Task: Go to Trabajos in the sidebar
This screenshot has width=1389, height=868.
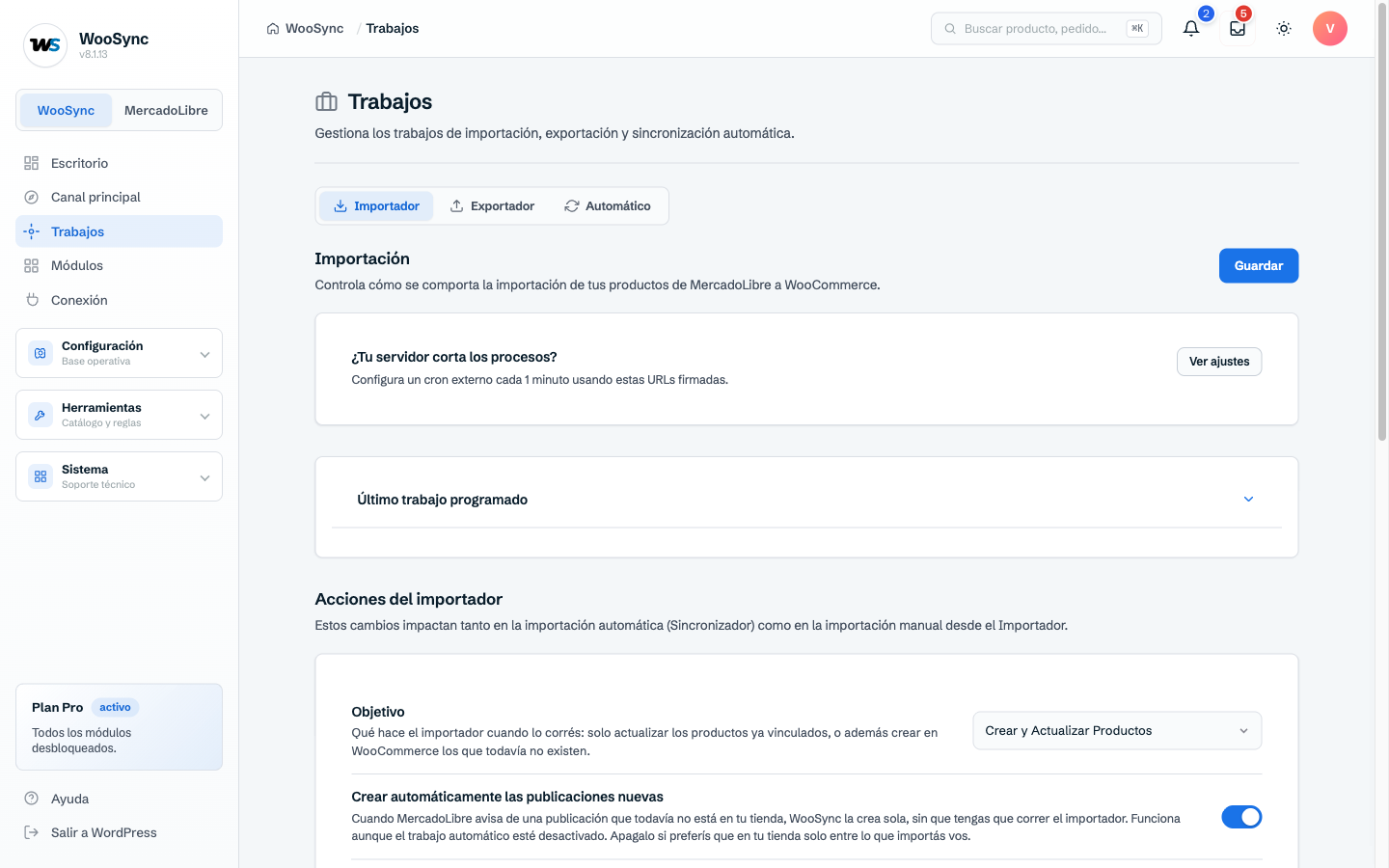Action: 119,231
